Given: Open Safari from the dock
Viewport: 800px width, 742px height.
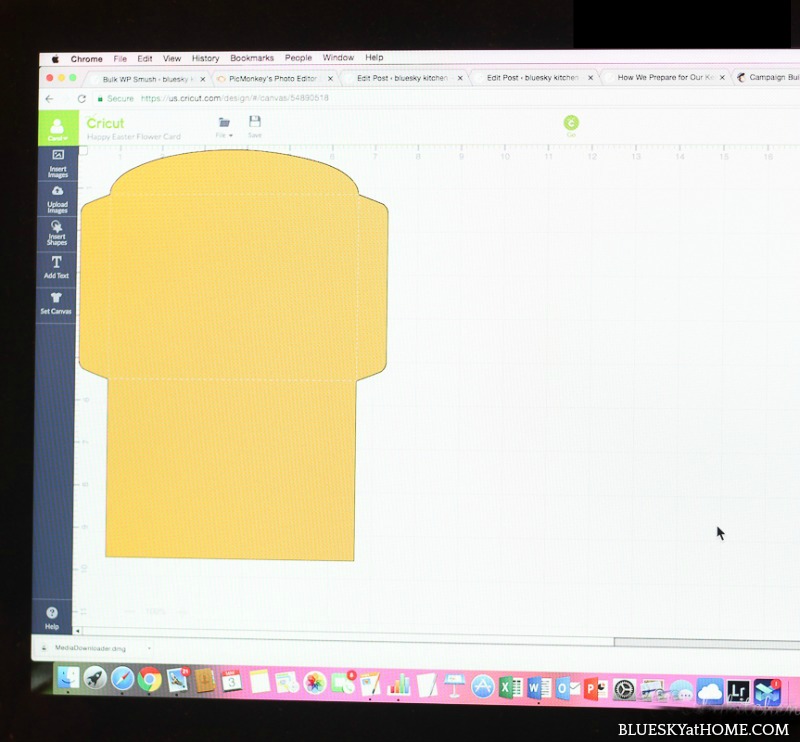Looking at the screenshot, I should coord(122,679).
